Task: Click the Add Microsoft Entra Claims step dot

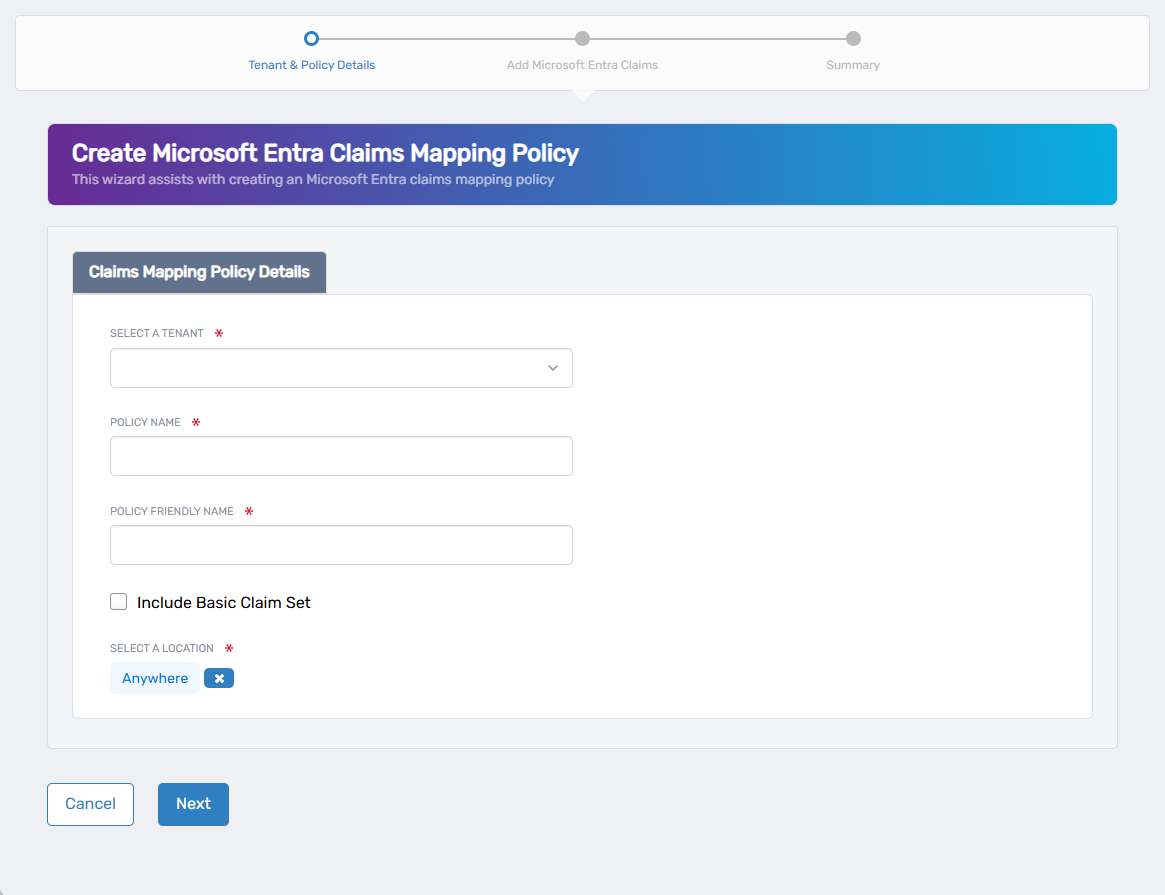Action: point(582,38)
